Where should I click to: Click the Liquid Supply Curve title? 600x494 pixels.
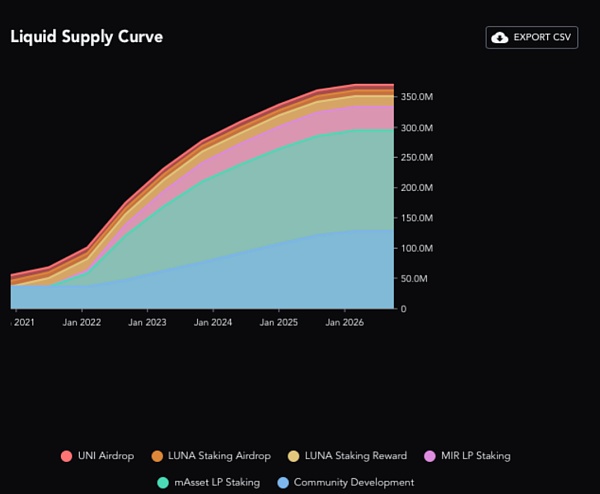[x=87, y=37]
